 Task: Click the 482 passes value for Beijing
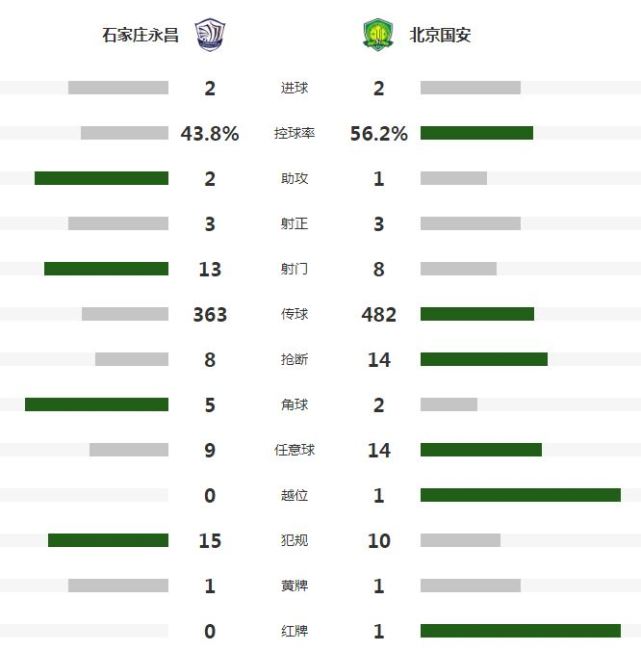(379, 314)
